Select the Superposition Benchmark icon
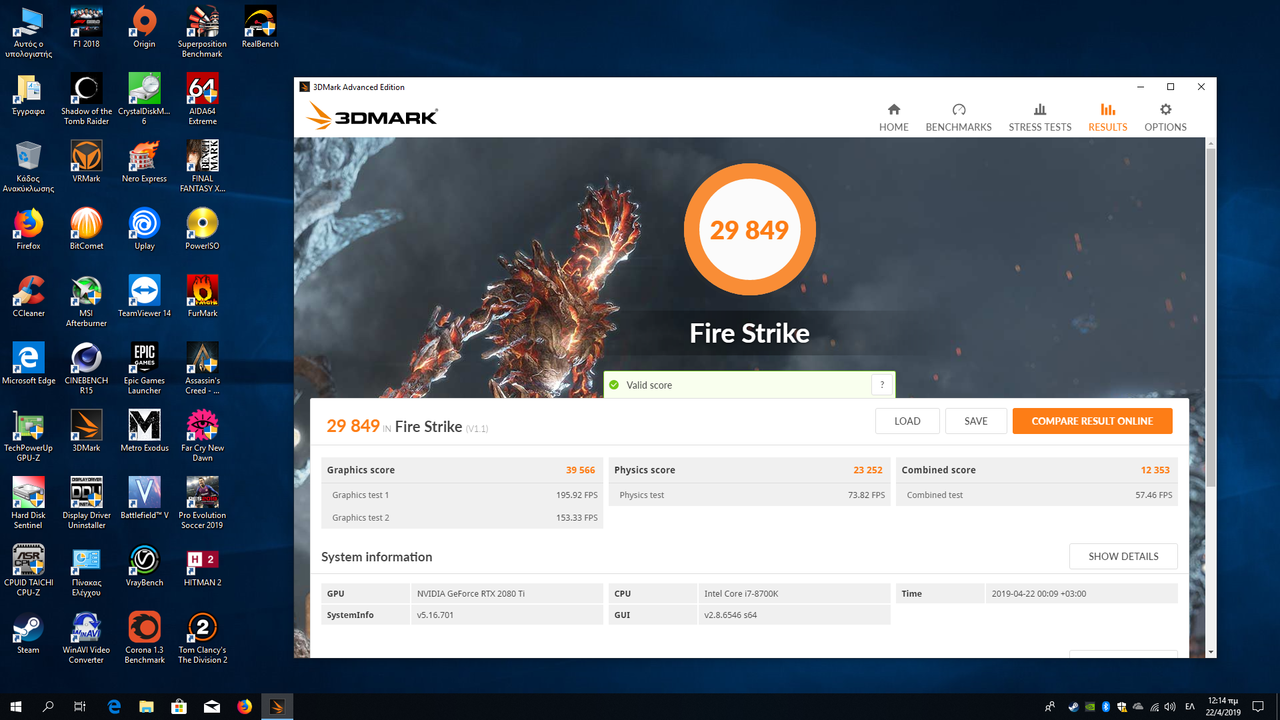 pyautogui.click(x=202, y=32)
